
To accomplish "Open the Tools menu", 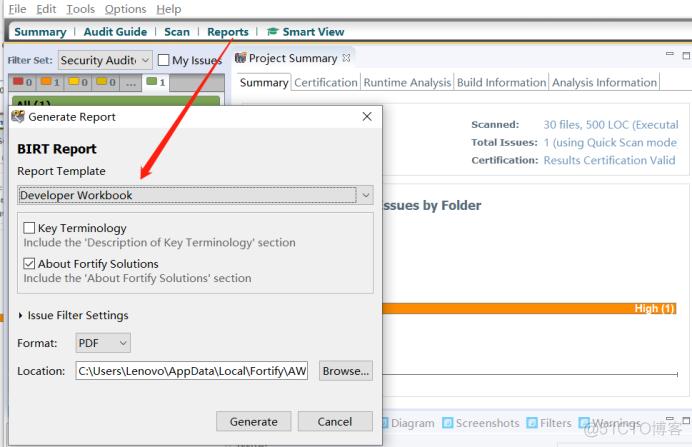I will [x=80, y=9].
